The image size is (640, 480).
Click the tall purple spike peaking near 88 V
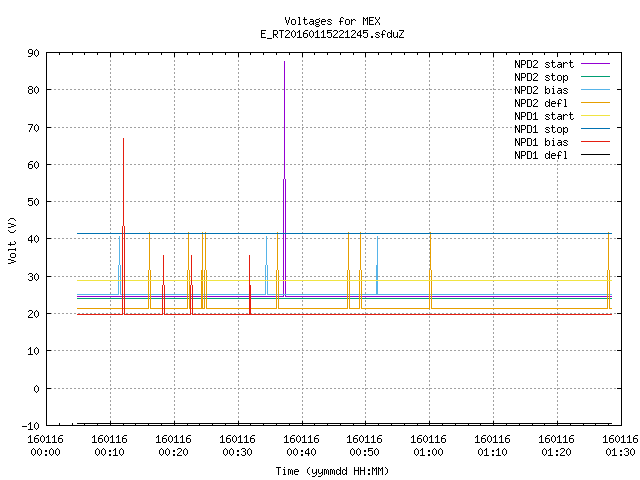(x=284, y=179)
